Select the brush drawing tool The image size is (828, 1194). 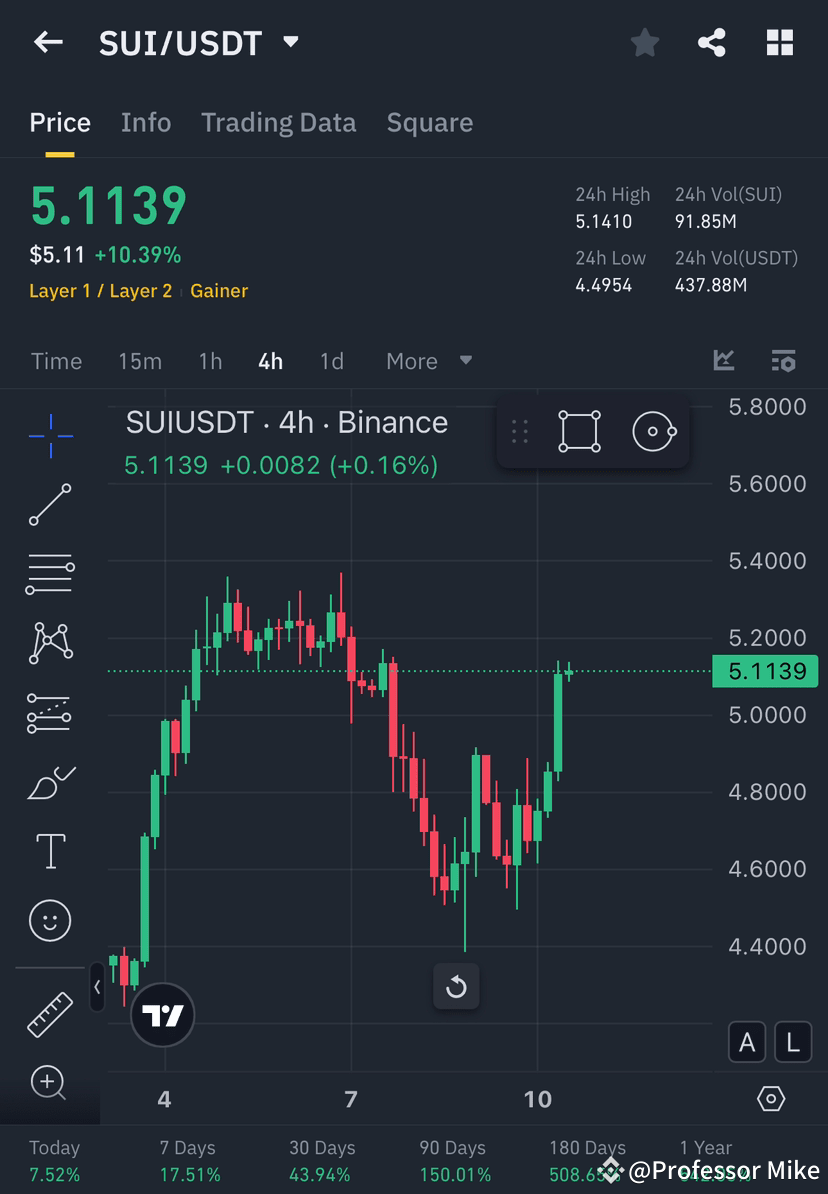tap(50, 781)
